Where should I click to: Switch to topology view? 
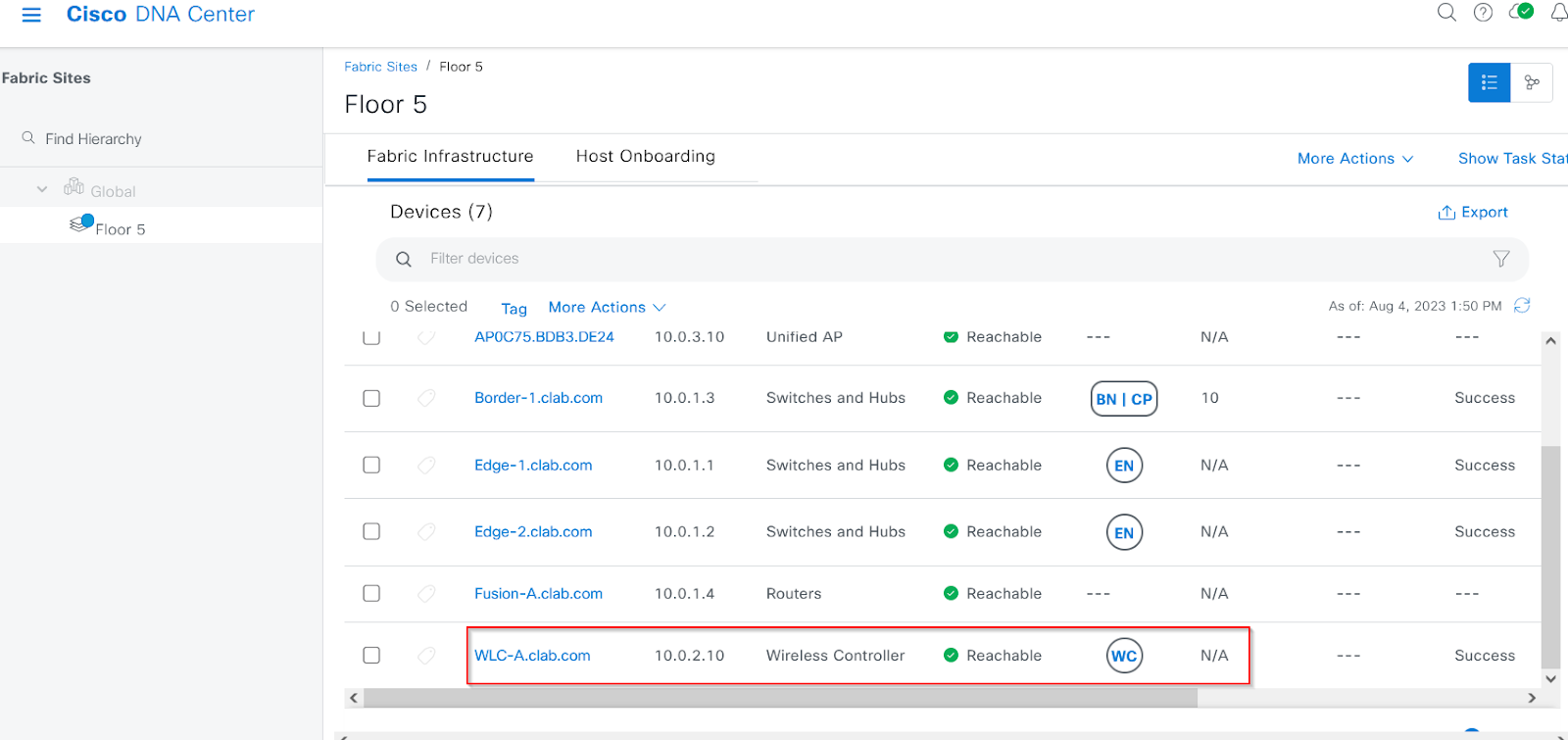tap(1532, 82)
